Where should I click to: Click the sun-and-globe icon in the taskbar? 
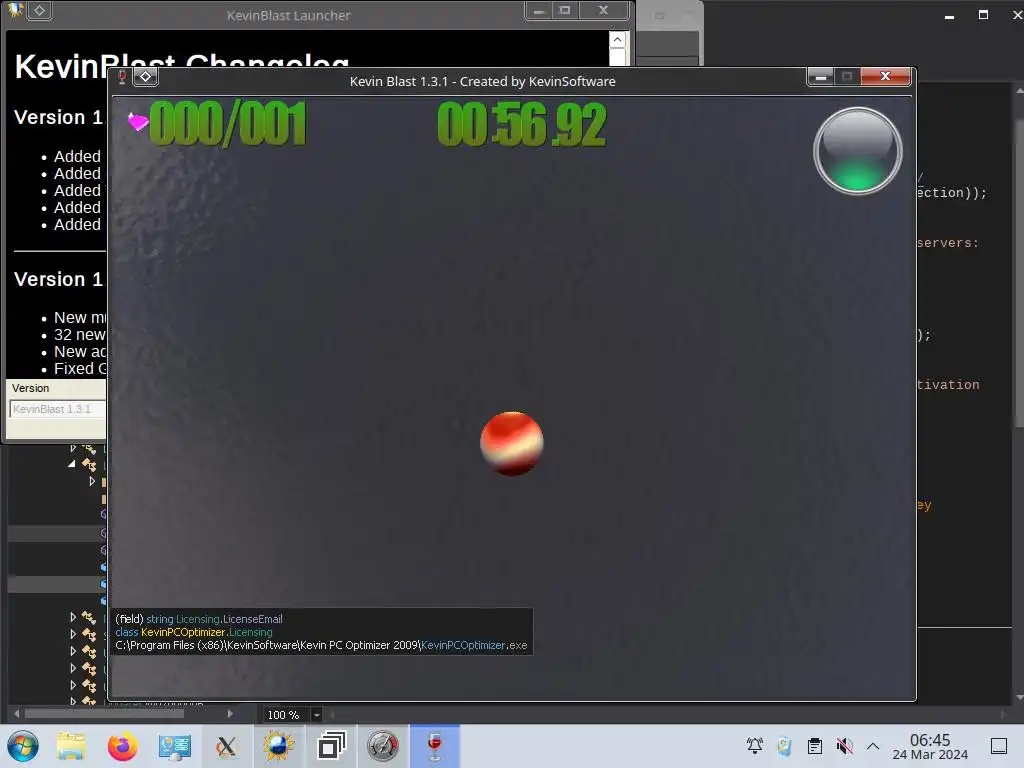click(279, 746)
